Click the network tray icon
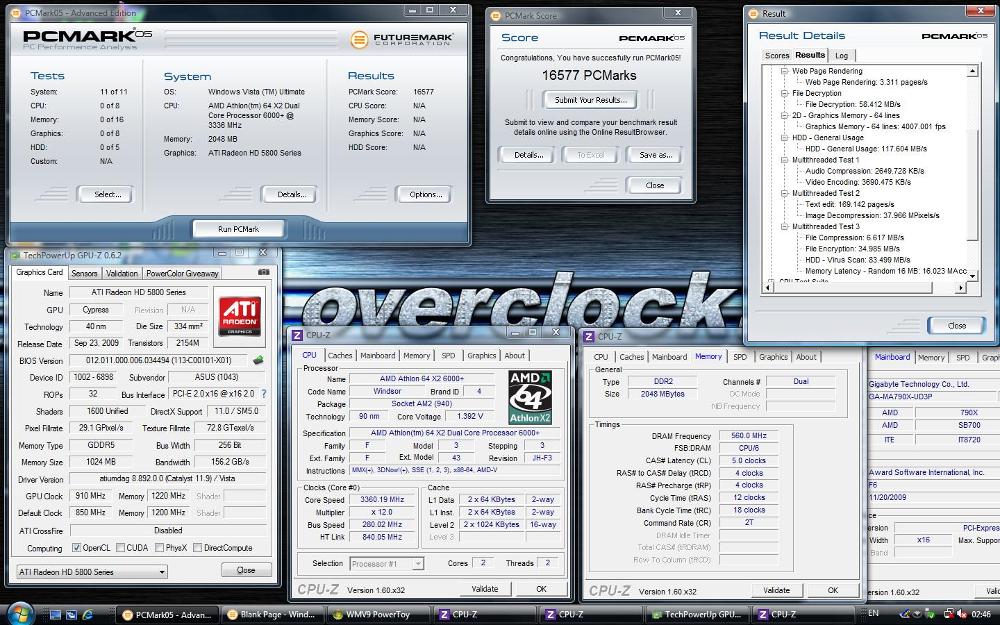 click(948, 614)
